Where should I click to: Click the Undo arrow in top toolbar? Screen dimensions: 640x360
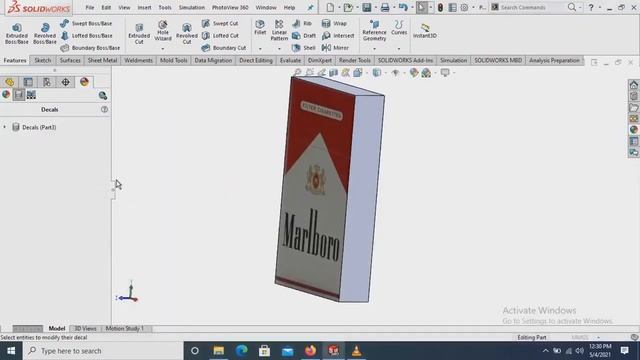pos(403,7)
